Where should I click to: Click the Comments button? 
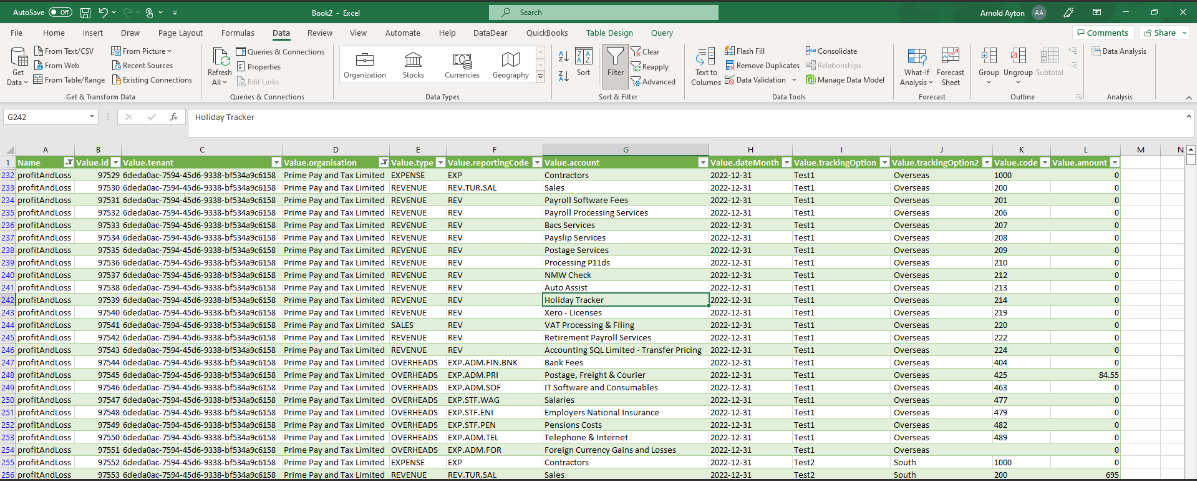point(1102,33)
